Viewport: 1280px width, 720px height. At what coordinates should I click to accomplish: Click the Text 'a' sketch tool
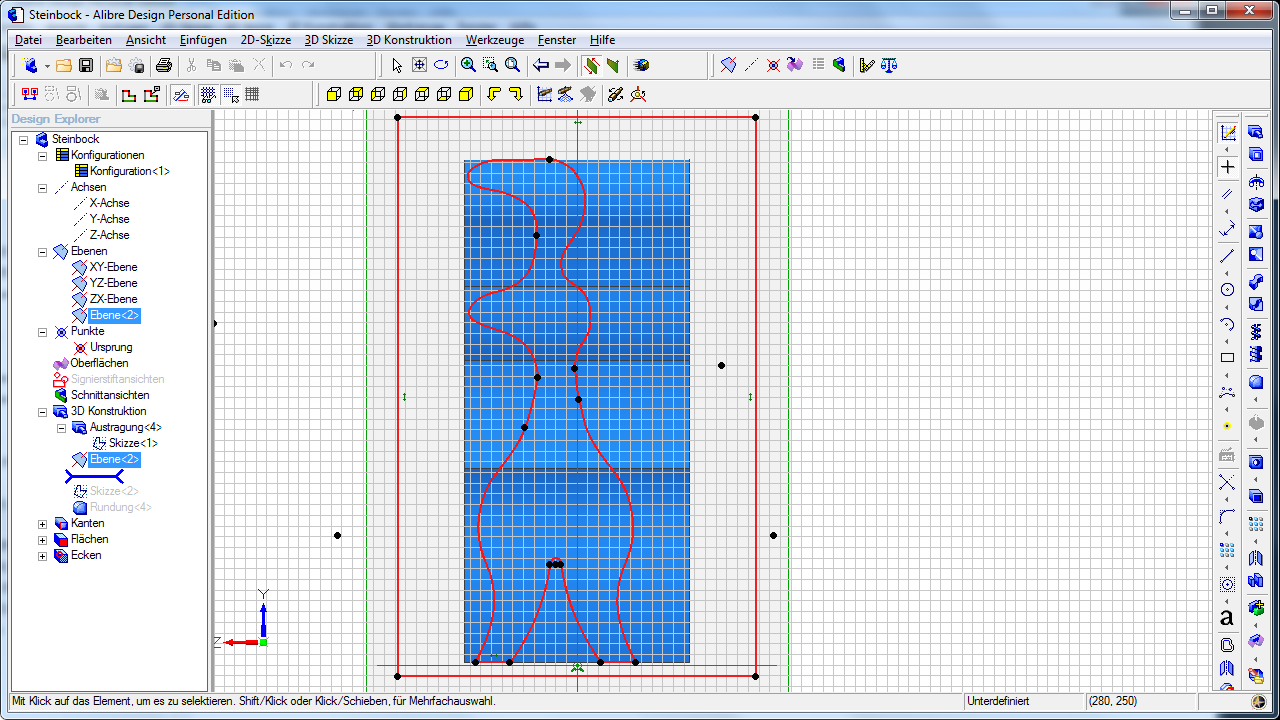pyautogui.click(x=1227, y=618)
